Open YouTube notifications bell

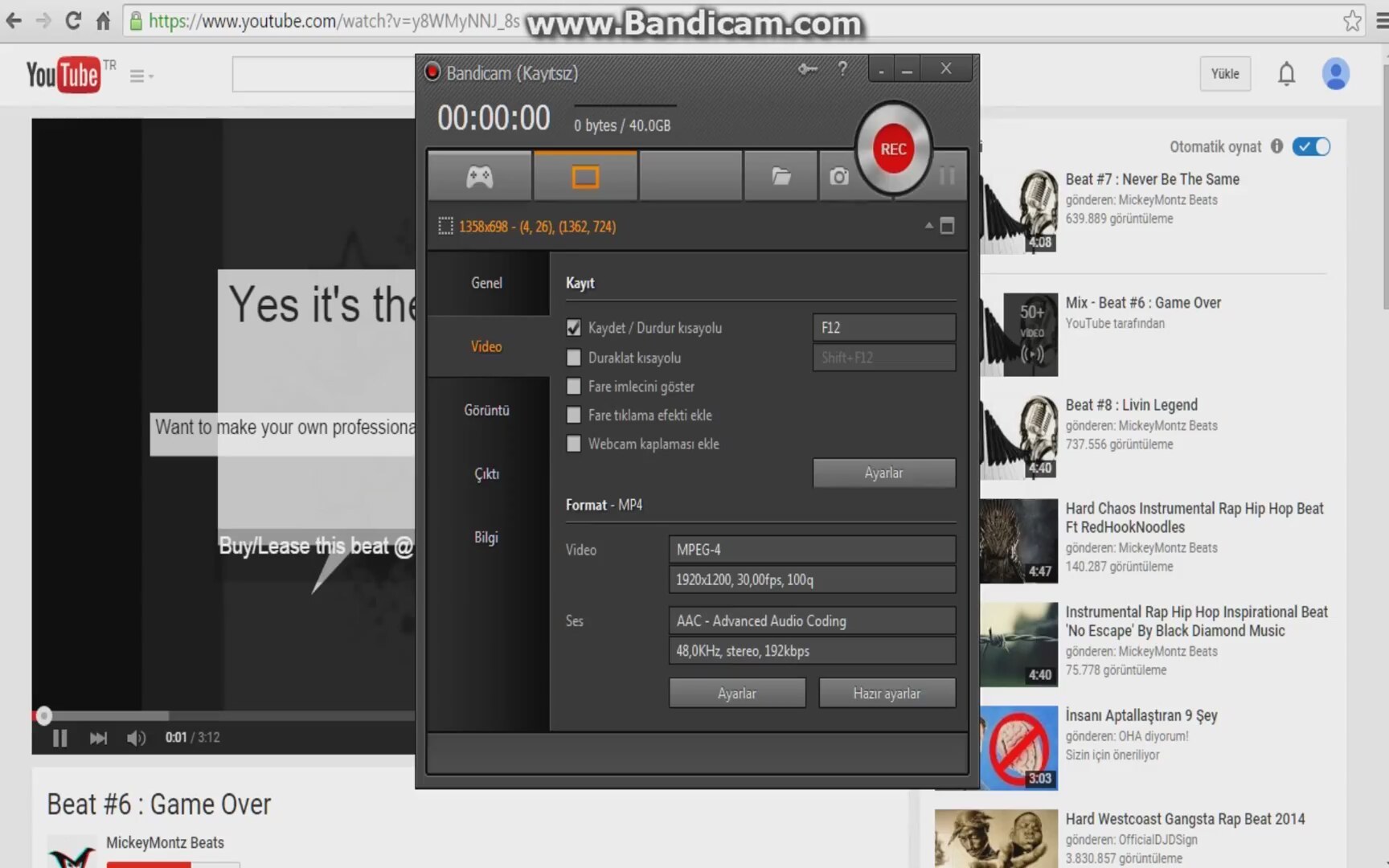(1286, 74)
